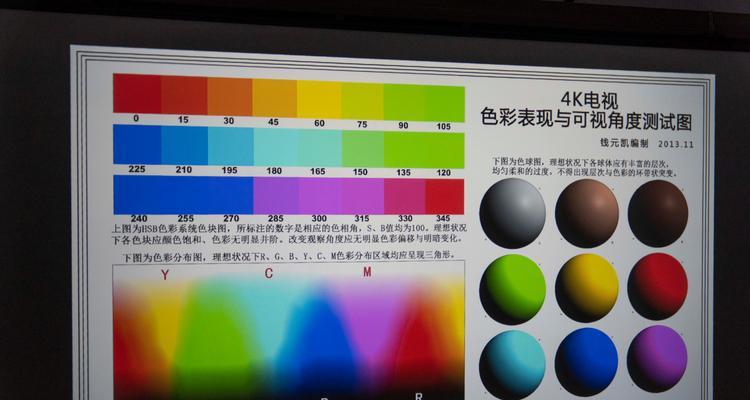Click the green block labeled 105
This screenshot has height=400, width=750.
click(x=445, y=104)
